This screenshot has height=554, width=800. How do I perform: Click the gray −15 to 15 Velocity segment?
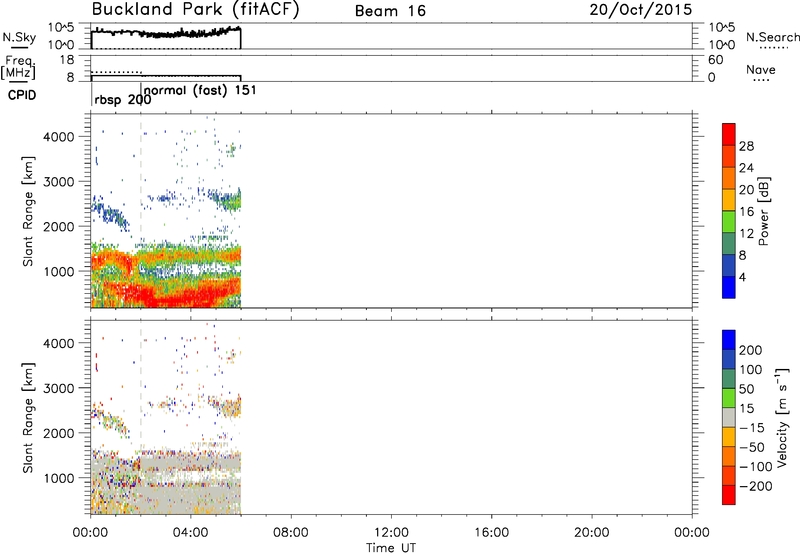(729, 417)
